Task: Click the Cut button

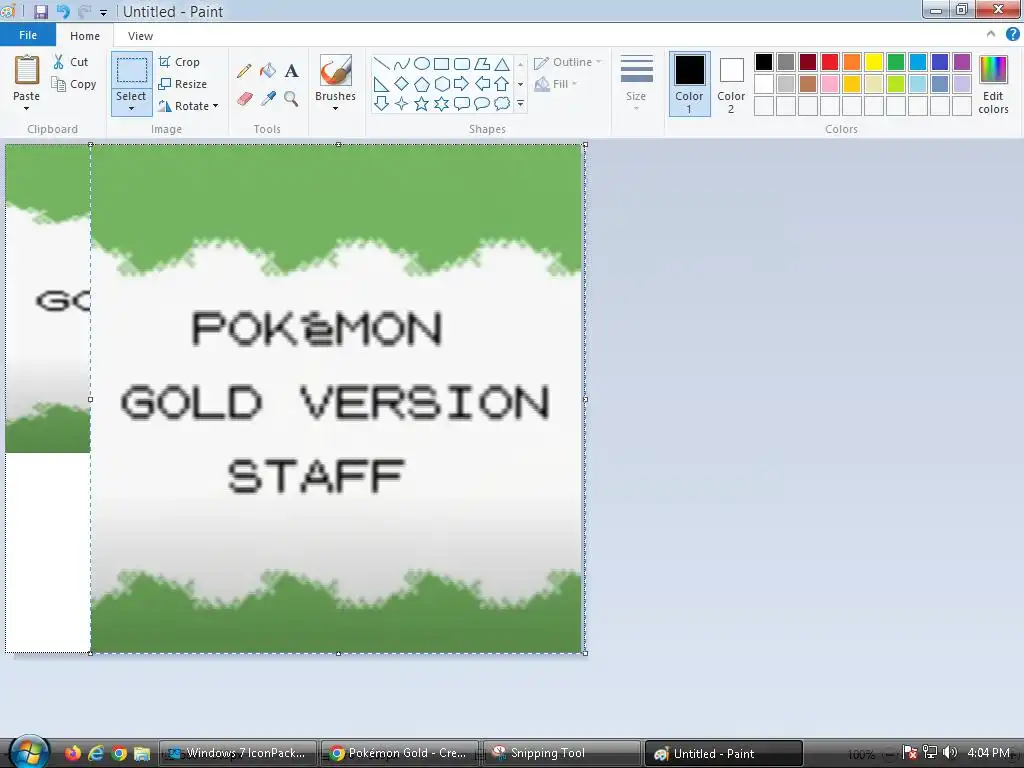Action: point(71,62)
